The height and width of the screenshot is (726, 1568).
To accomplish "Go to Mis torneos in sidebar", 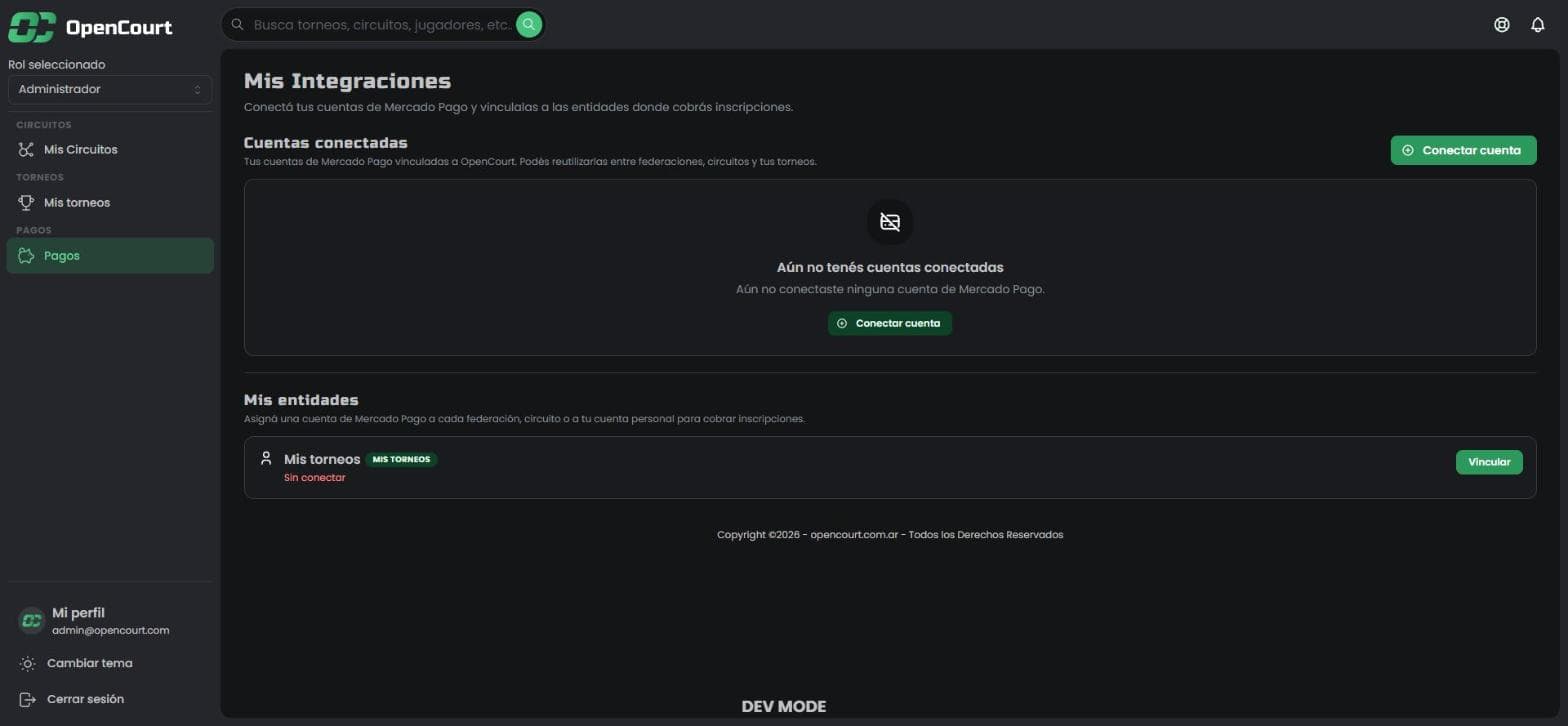I will (110, 203).
